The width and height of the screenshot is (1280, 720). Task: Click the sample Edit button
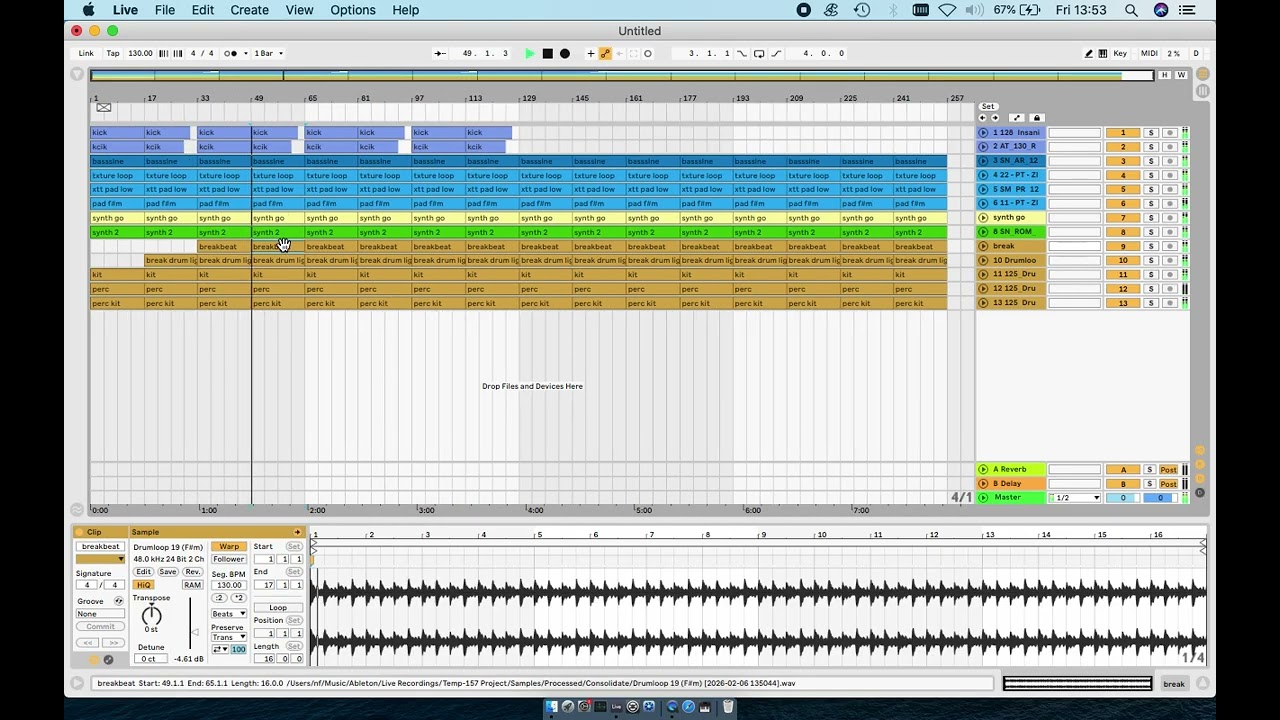point(144,572)
